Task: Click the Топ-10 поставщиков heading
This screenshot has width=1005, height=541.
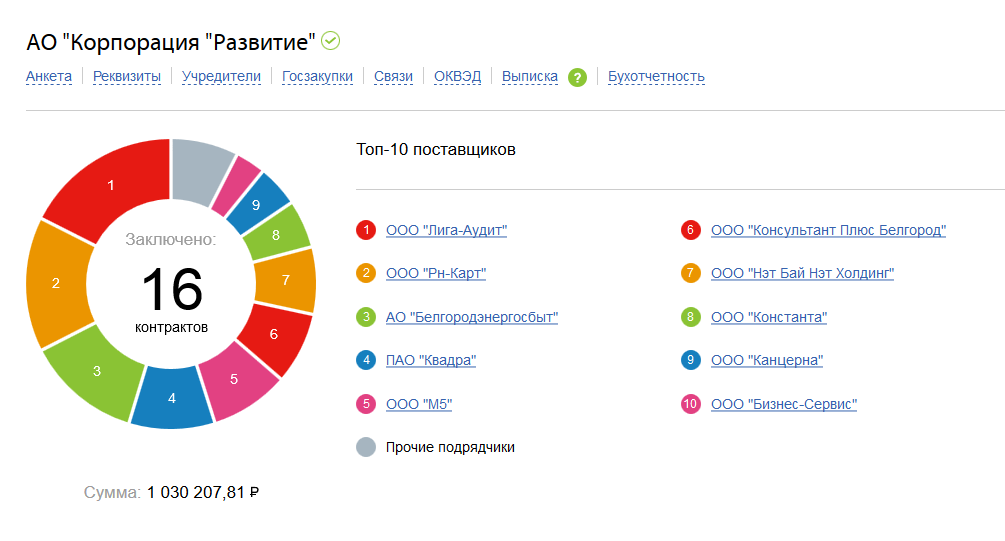Action: click(x=436, y=149)
